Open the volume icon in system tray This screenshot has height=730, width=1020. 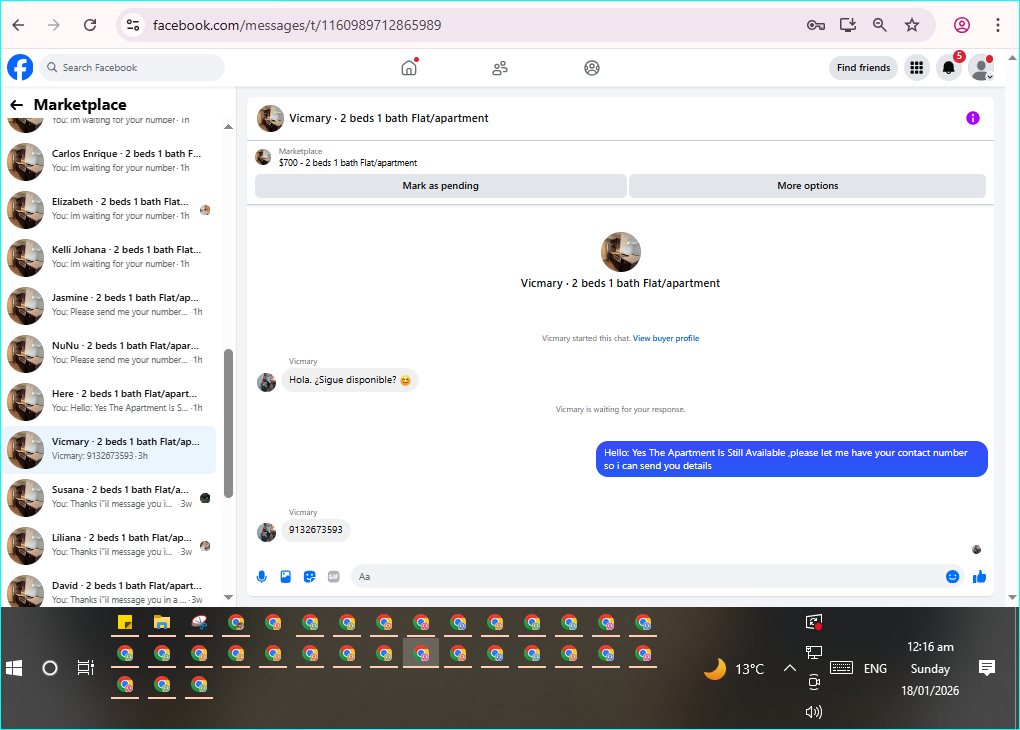[814, 712]
